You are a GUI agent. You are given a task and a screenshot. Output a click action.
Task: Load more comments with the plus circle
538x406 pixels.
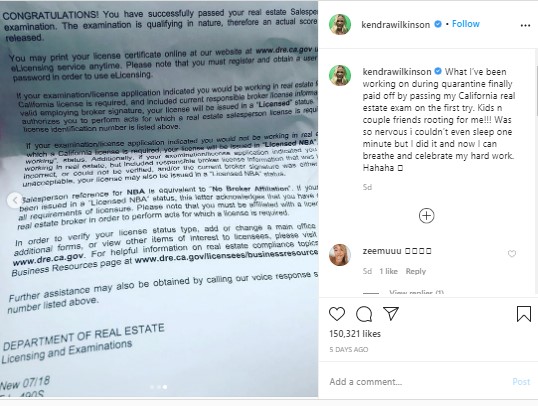(x=426, y=216)
